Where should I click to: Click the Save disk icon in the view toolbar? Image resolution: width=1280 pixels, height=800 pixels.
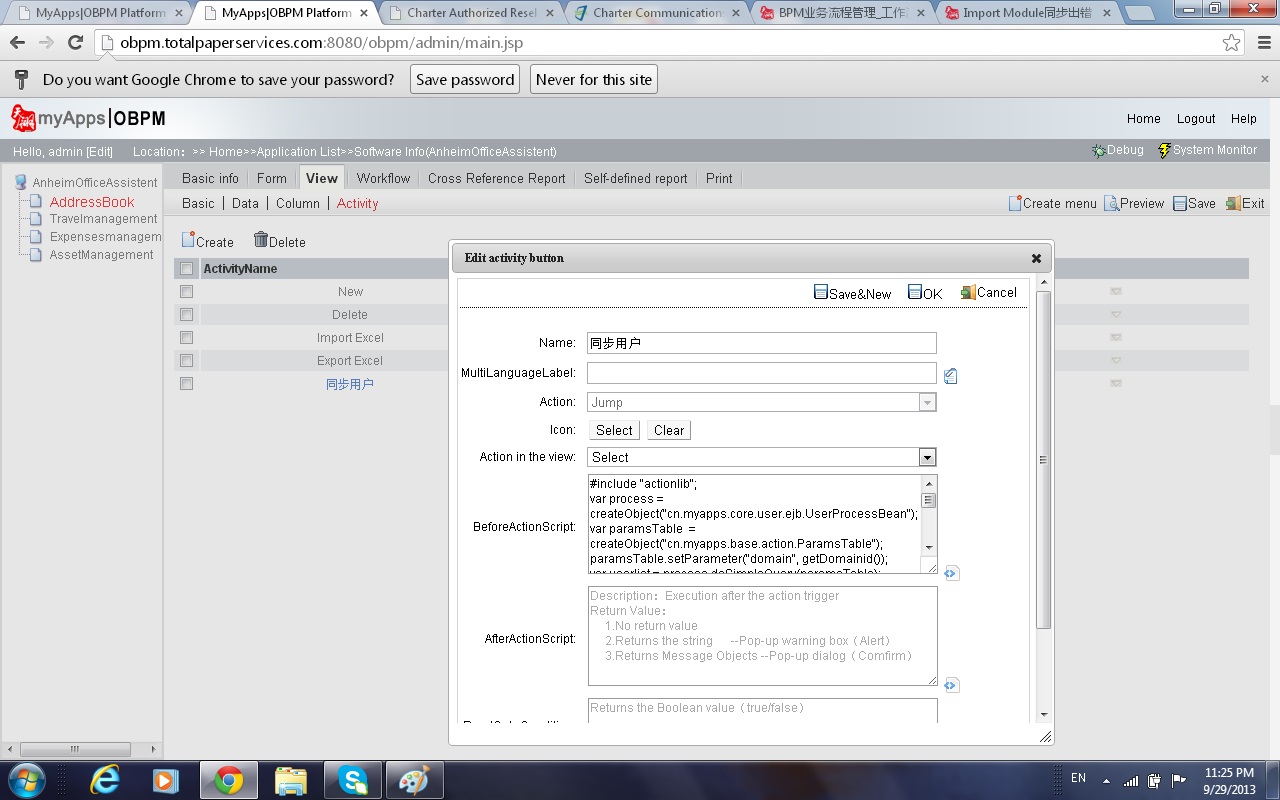pos(1180,203)
